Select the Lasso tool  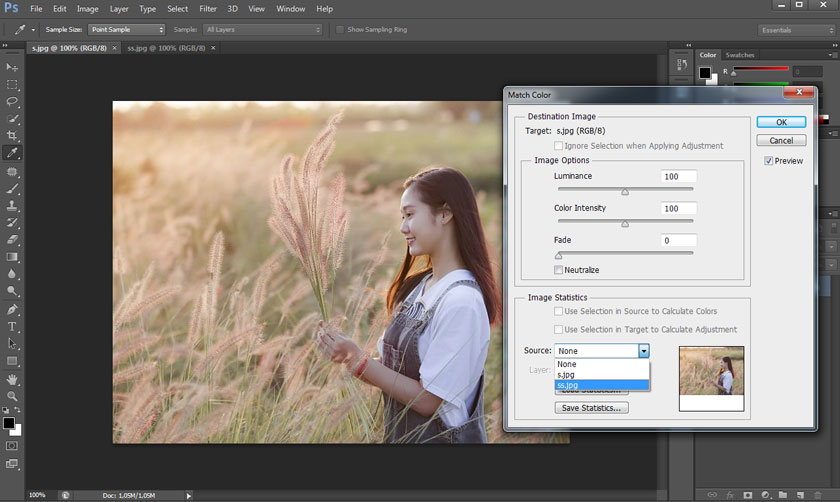[x=12, y=101]
